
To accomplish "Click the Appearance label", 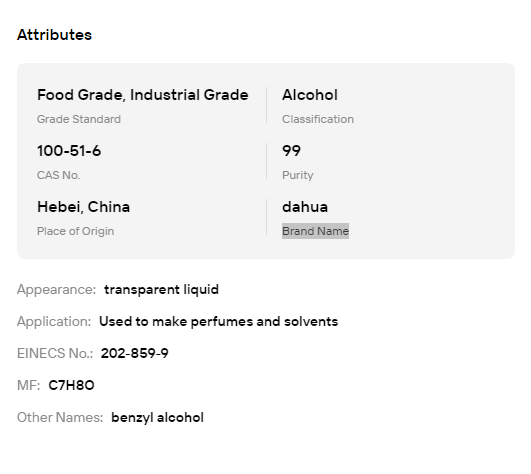I will pyautogui.click(x=57, y=290).
